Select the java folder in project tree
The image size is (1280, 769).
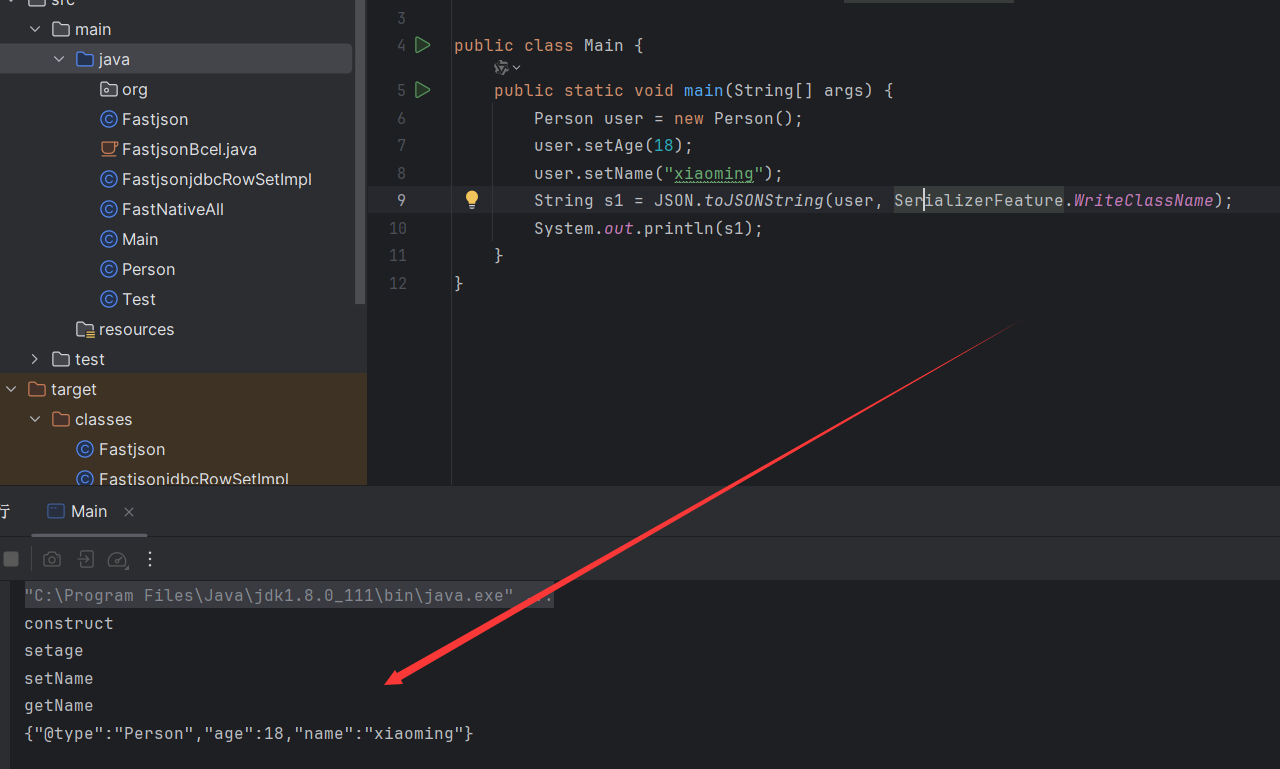pyautogui.click(x=114, y=59)
